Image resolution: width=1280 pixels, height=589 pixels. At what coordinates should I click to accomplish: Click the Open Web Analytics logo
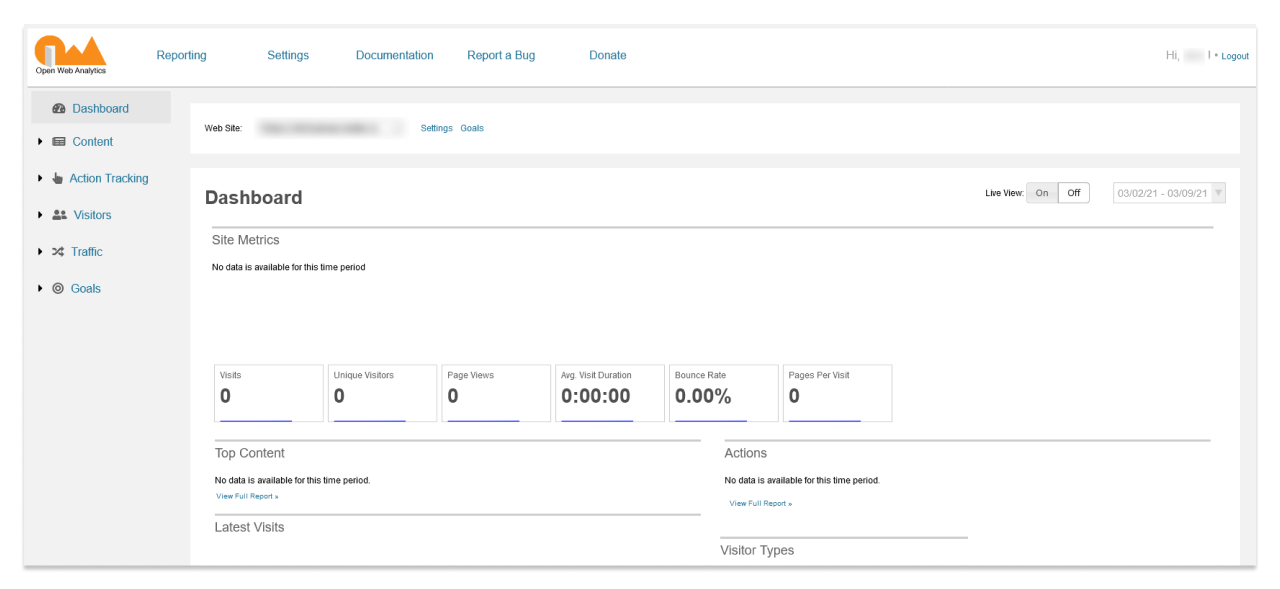point(70,55)
